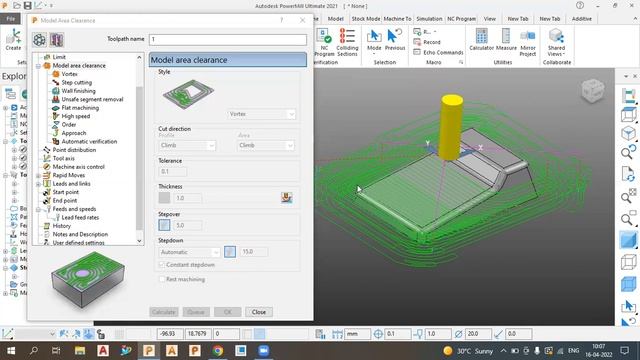
Task: Select shaded view cube icon in right toolbar
Action: [629, 240]
